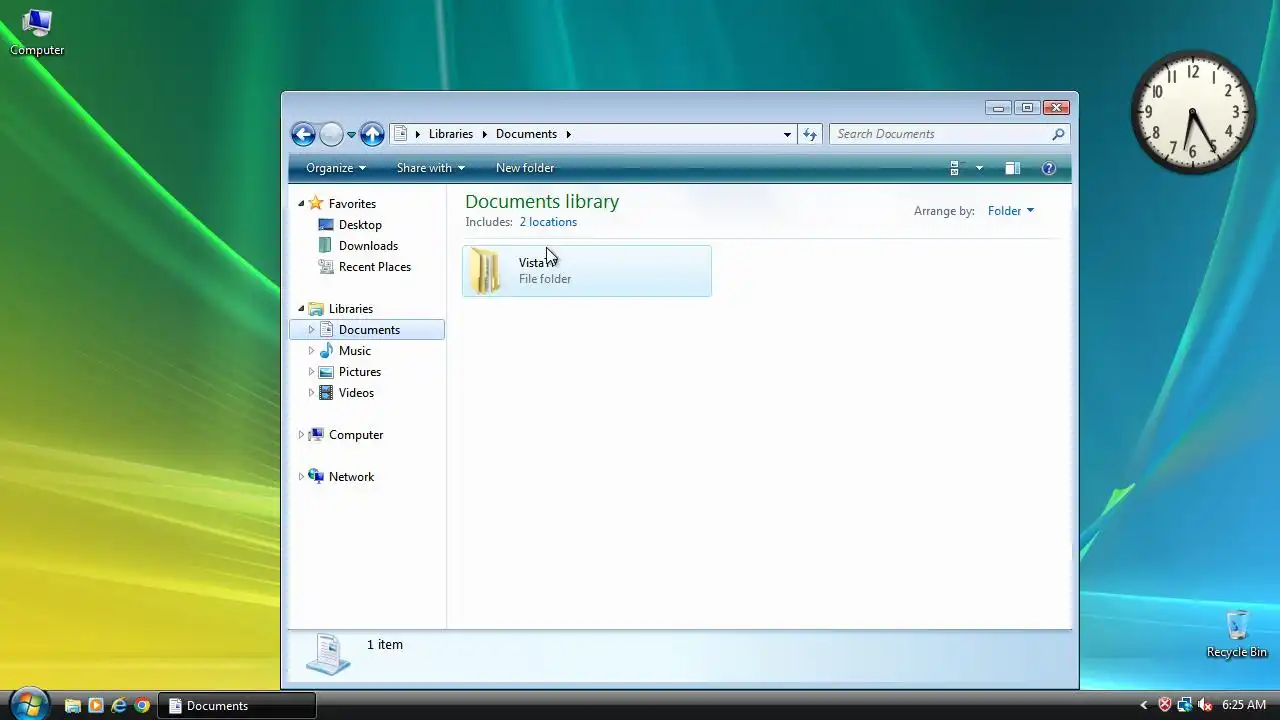This screenshot has width=1280, height=720.
Task: Select Computer in the navigation pane
Action: point(356,435)
